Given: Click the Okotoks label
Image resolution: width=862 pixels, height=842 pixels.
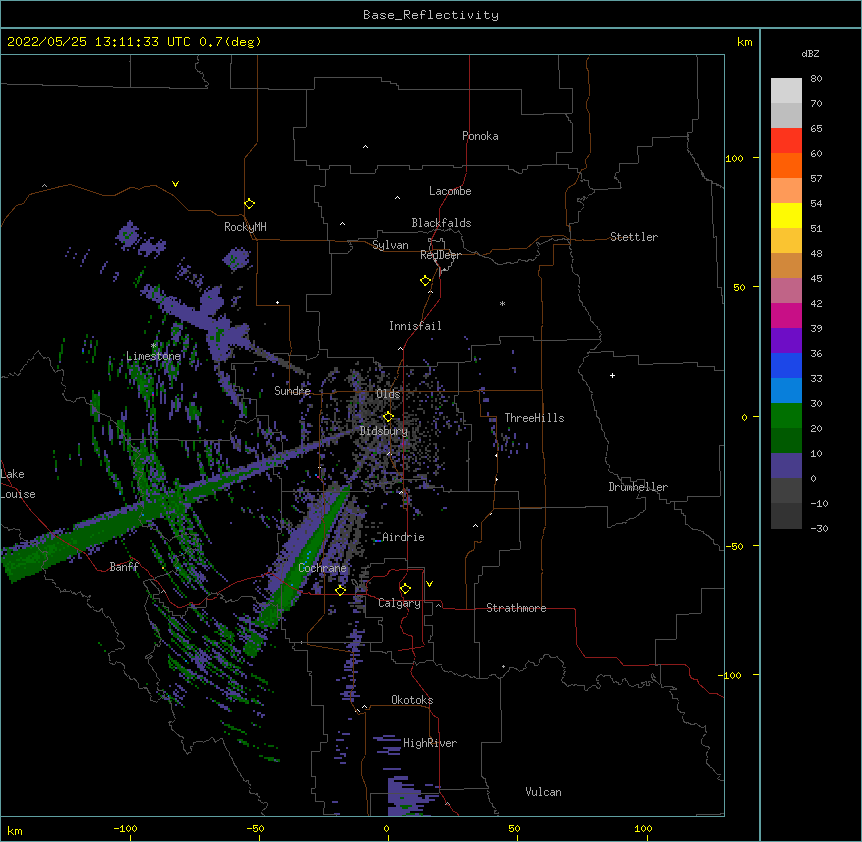Looking at the screenshot, I should (412, 700).
